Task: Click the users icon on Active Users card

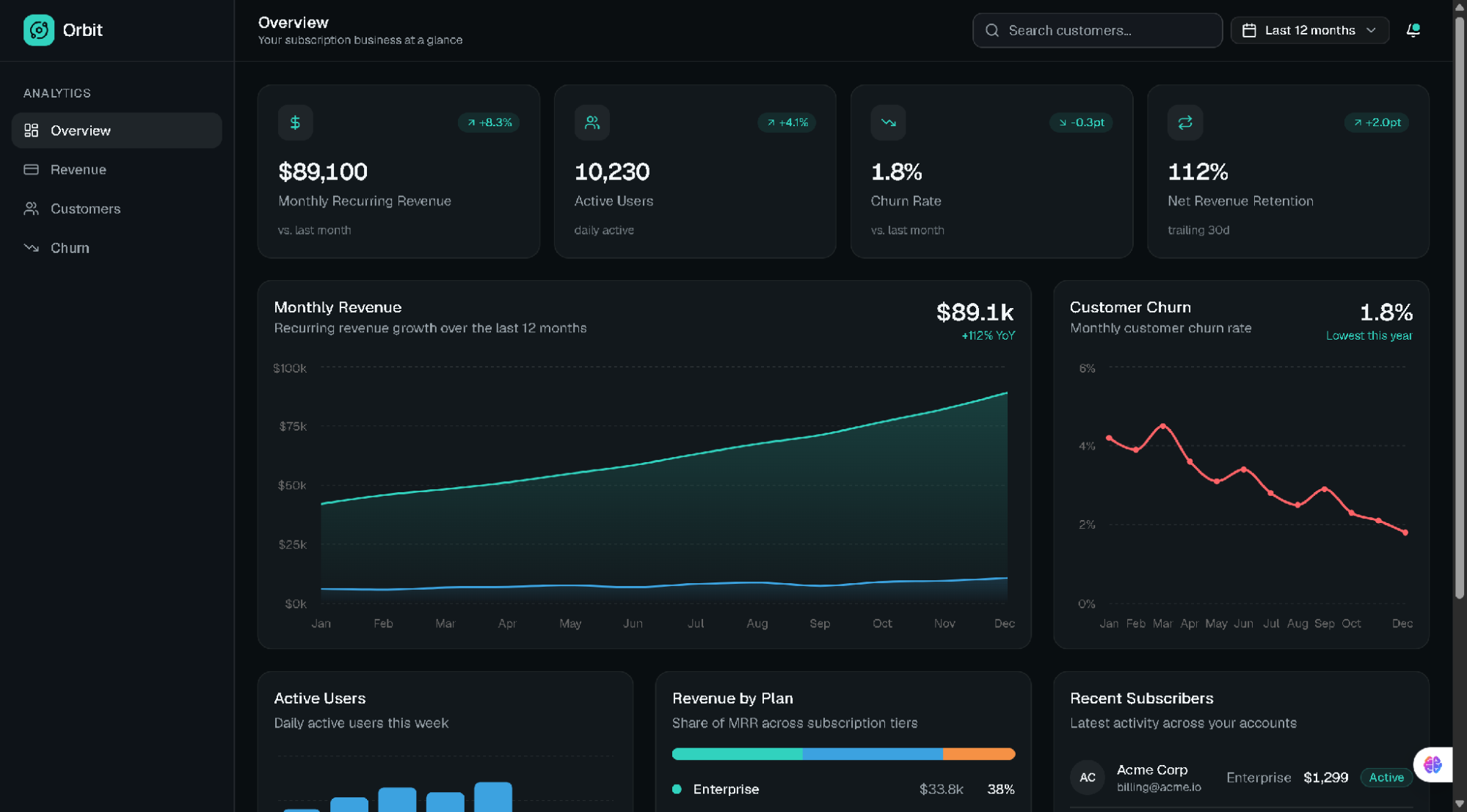Action: click(591, 122)
